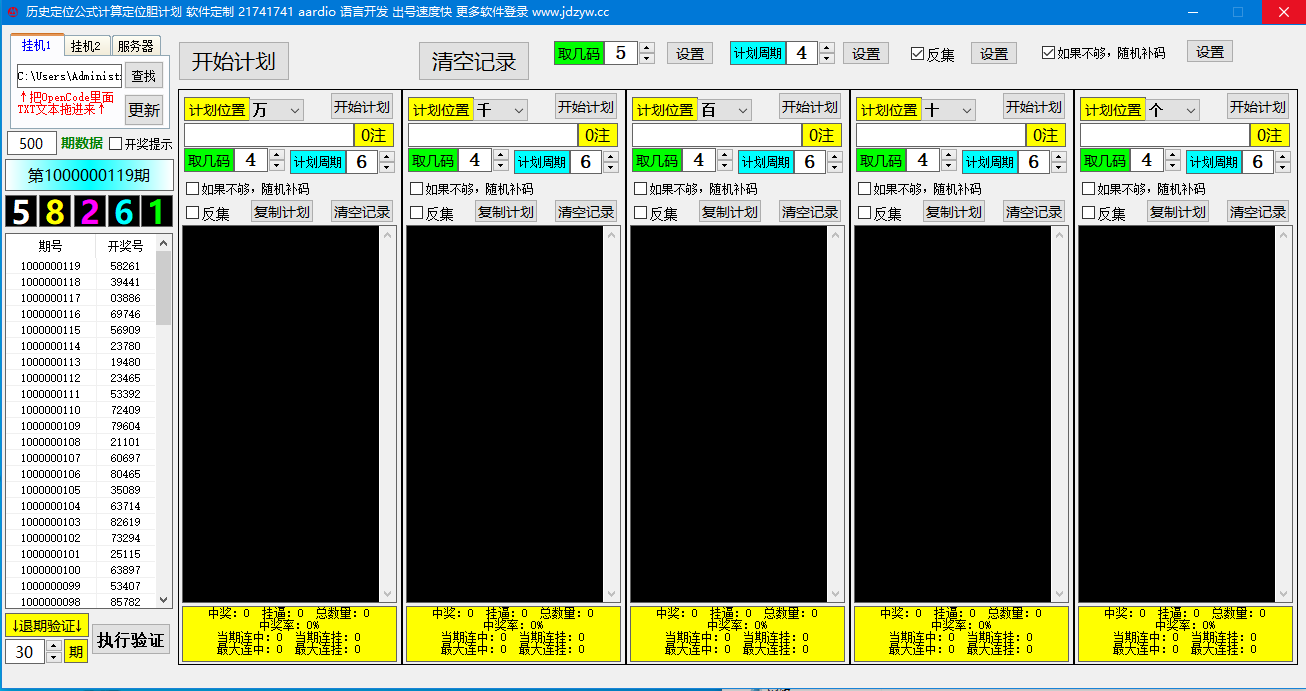
Task: Click 执行验证 button
Action: 131,640
